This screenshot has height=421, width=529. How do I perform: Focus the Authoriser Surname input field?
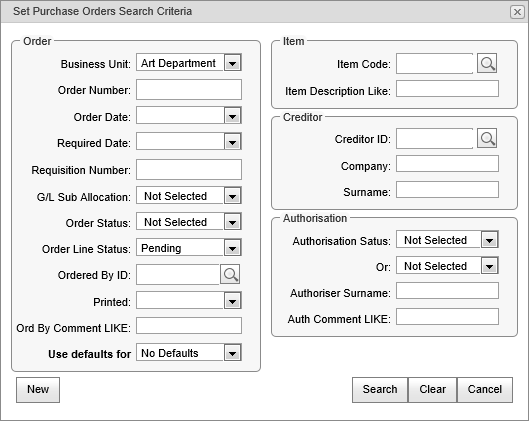pos(447,291)
